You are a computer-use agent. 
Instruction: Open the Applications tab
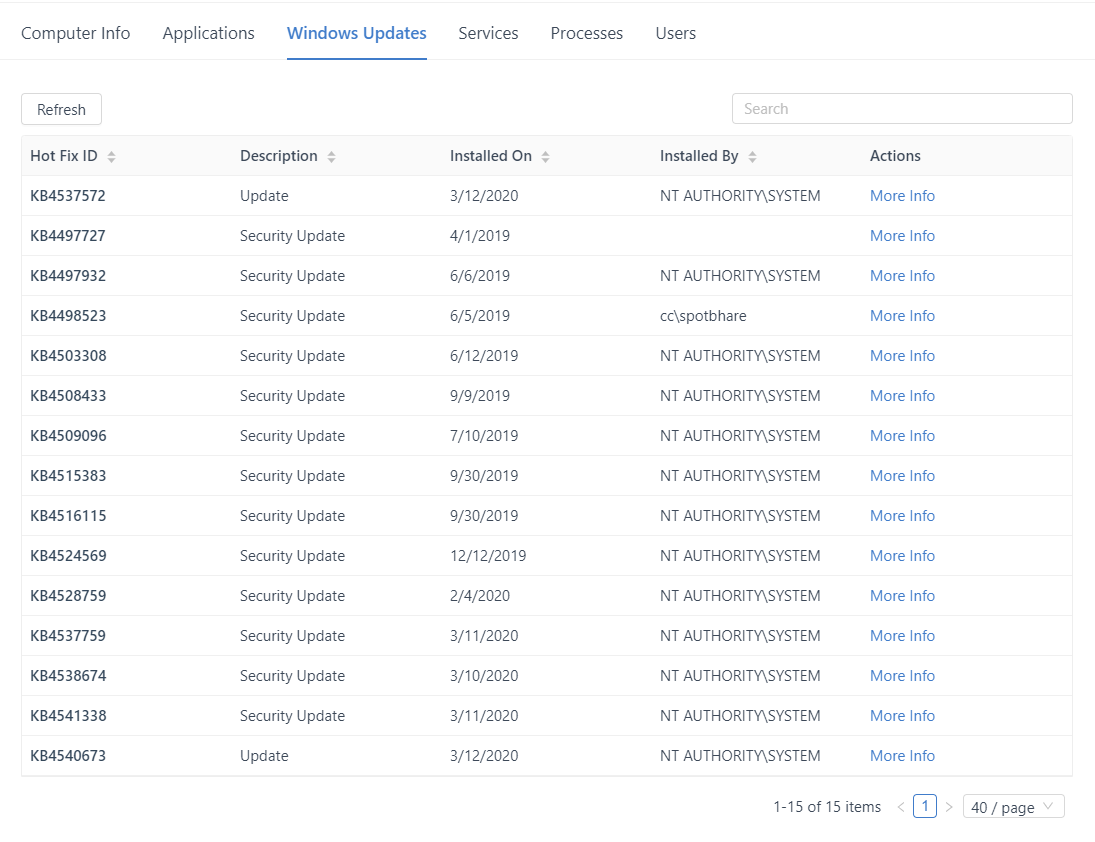click(208, 33)
